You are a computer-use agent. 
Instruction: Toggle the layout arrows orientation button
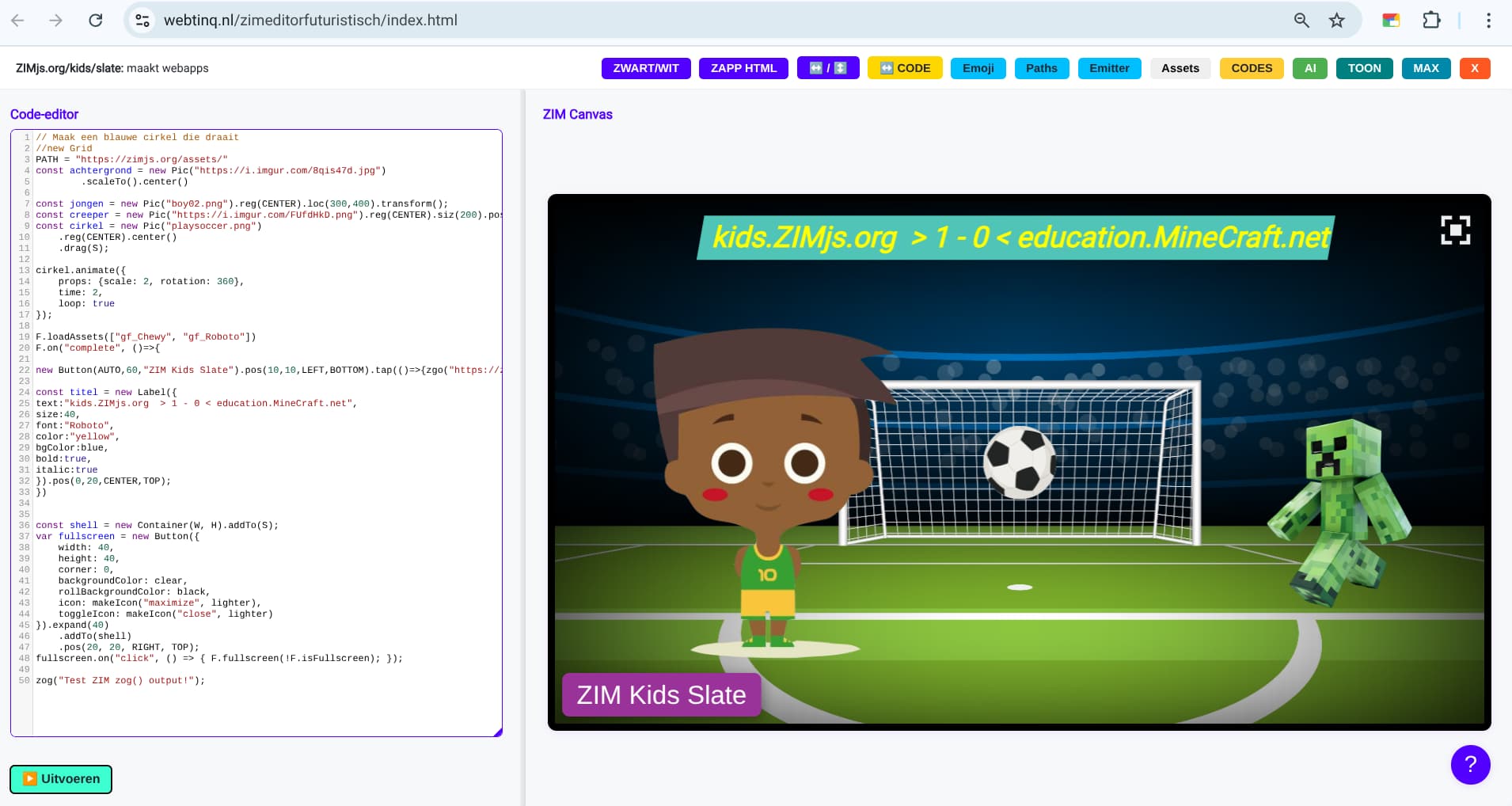[x=827, y=68]
